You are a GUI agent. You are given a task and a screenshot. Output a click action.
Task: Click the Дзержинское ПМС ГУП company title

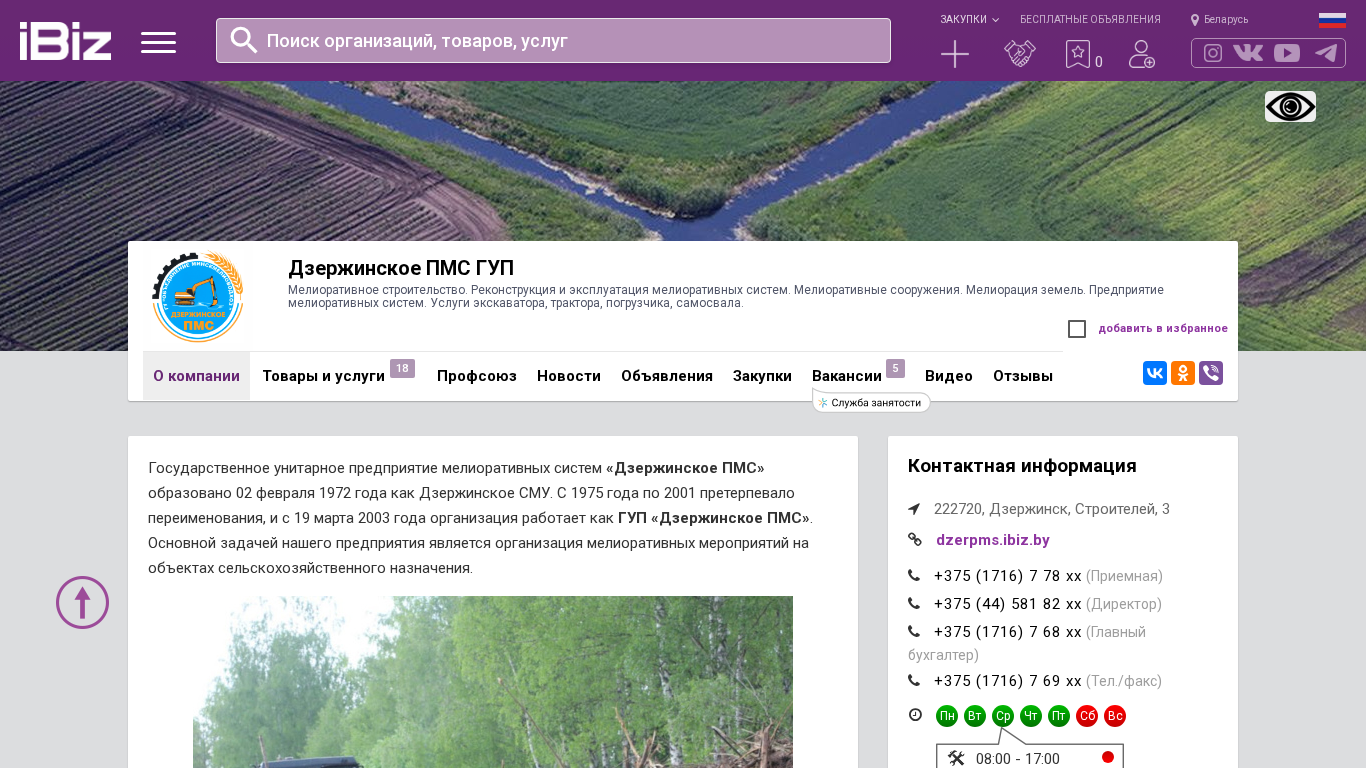point(401,268)
